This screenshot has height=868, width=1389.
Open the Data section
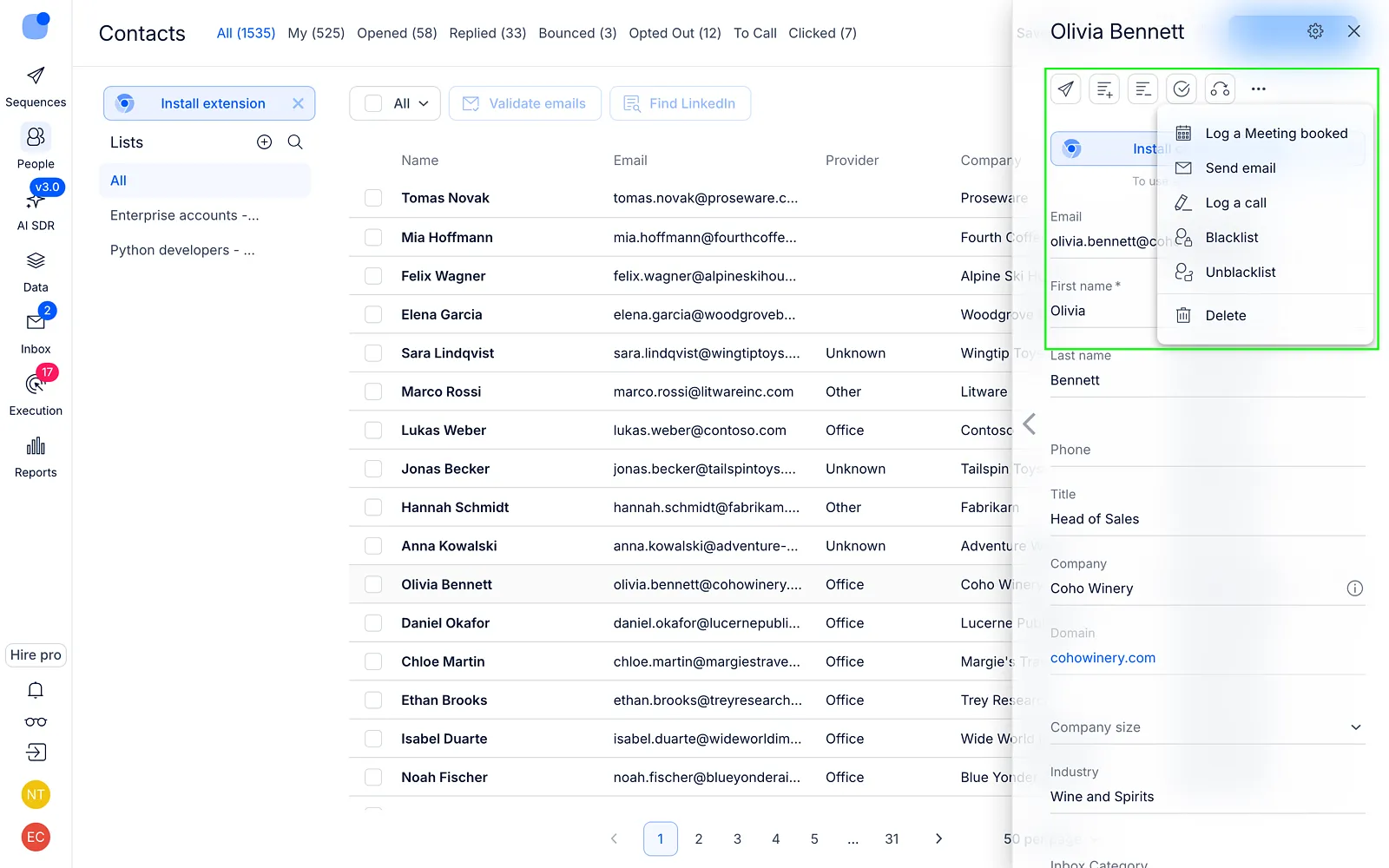click(x=36, y=272)
